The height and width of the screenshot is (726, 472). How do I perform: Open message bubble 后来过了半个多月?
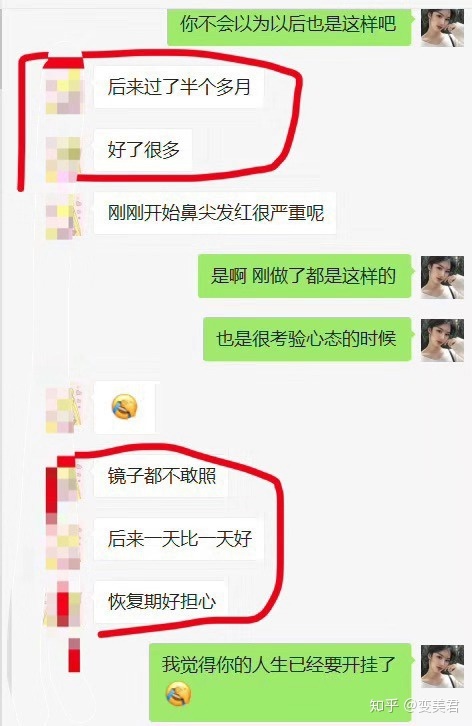click(x=179, y=87)
